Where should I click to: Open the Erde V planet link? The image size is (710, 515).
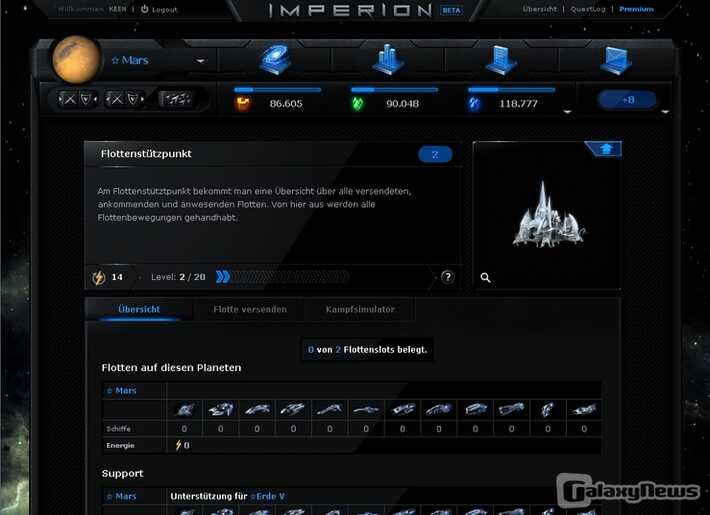coord(268,496)
